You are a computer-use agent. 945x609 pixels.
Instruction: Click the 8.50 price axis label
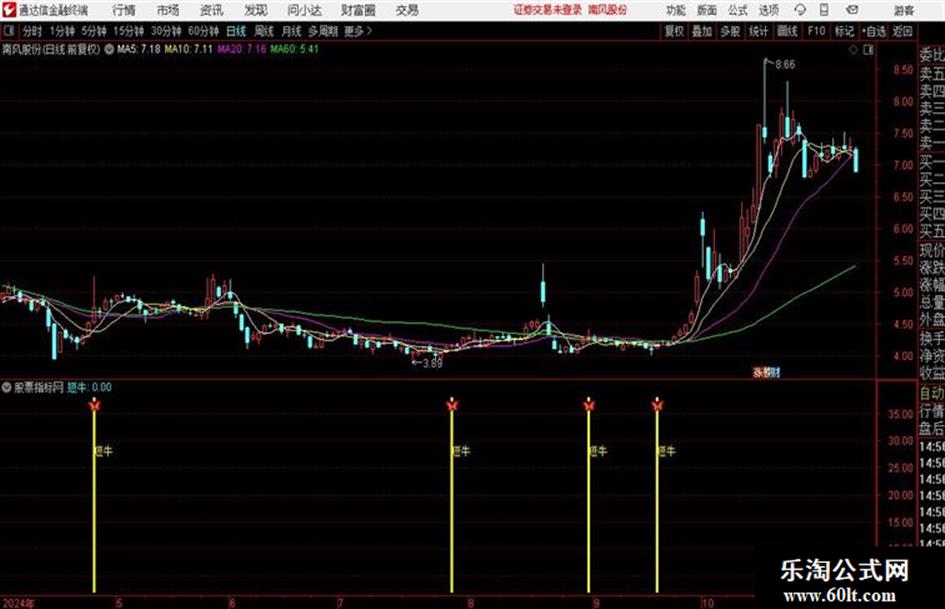903,70
